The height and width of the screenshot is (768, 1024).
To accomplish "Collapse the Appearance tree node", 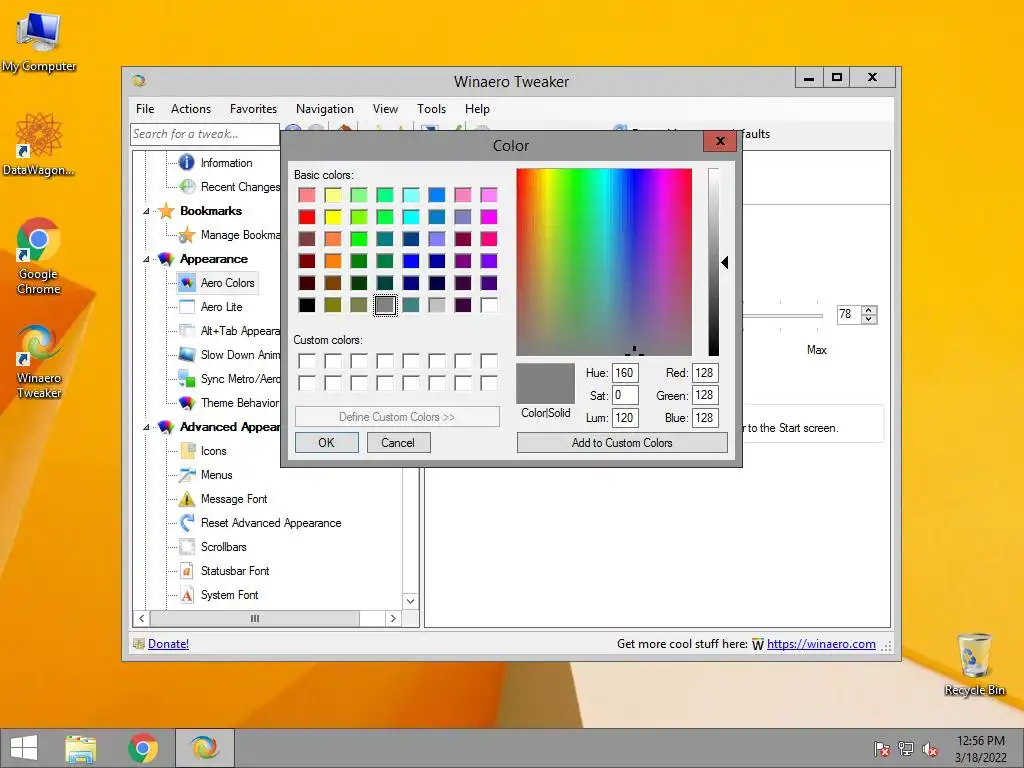I will [x=146, y=259].
